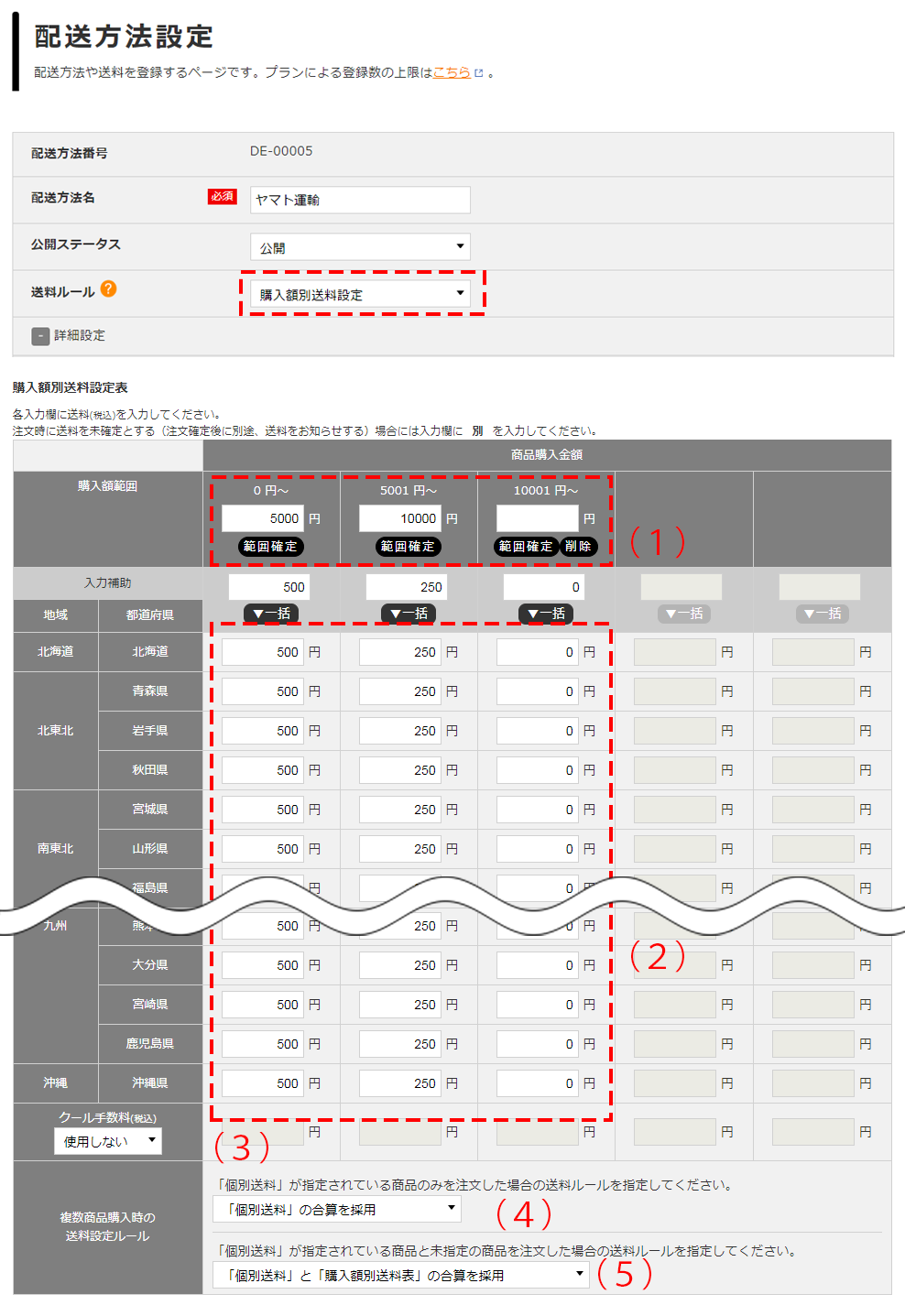Open the 「個別送料」の合算を採用 dropdown
The height and width of the screenshot is (1316, 905).
point(337,1210)
